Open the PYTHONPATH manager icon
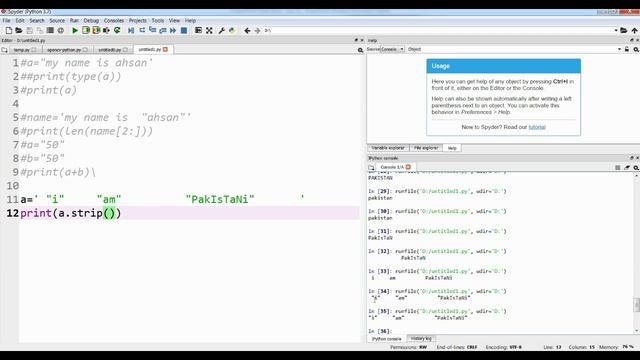 (232, 30)
